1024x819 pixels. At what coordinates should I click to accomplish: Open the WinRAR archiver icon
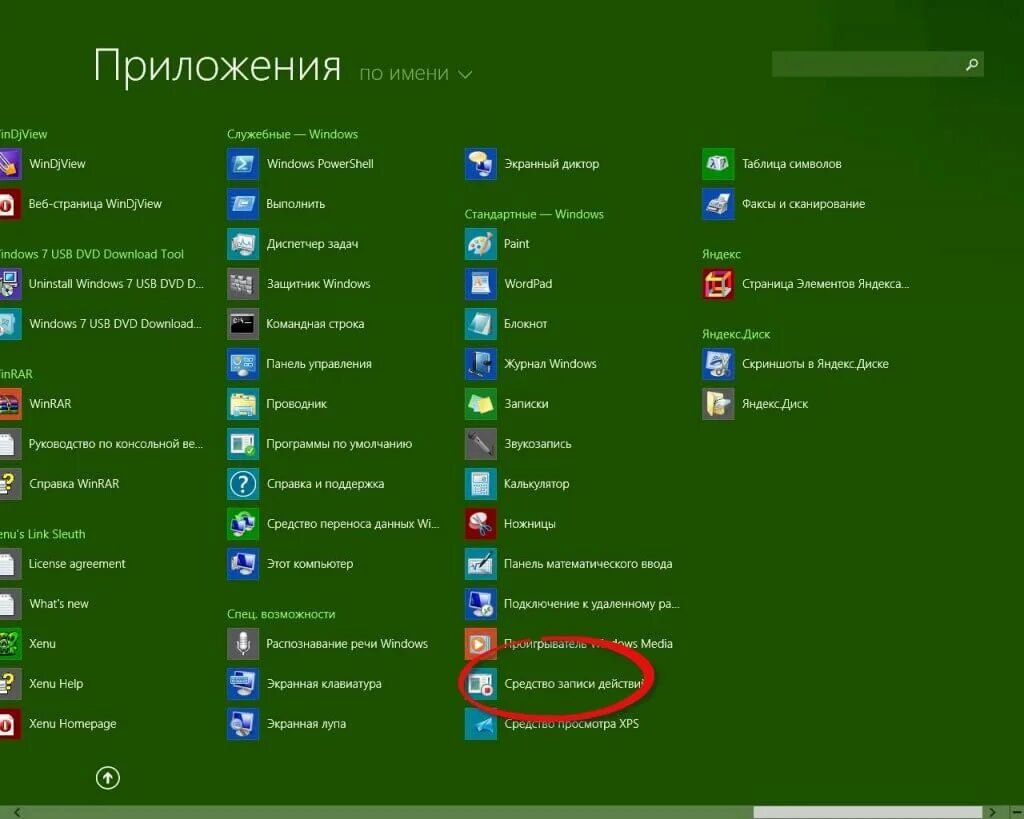point(10,404)
